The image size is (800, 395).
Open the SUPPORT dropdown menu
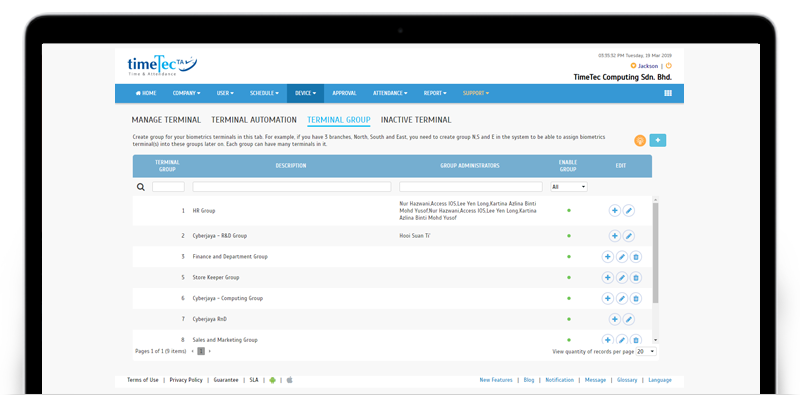click(x=476, y=93)
